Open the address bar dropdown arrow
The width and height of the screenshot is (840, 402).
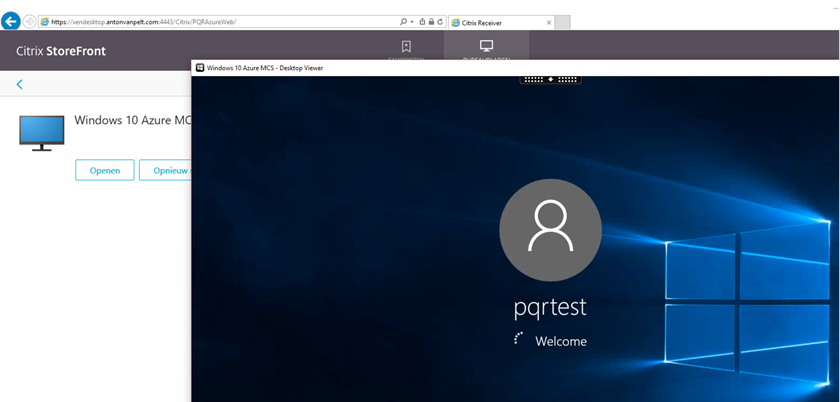[412, 22]
